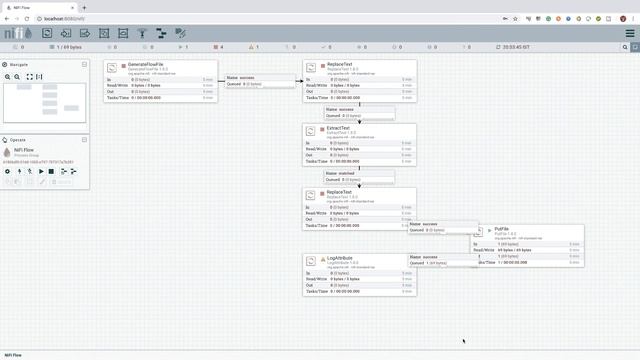640x360 pixels.
Task: Select the Output Port toolbar icon
Action: pyautogui.click(x=85, y=33)
